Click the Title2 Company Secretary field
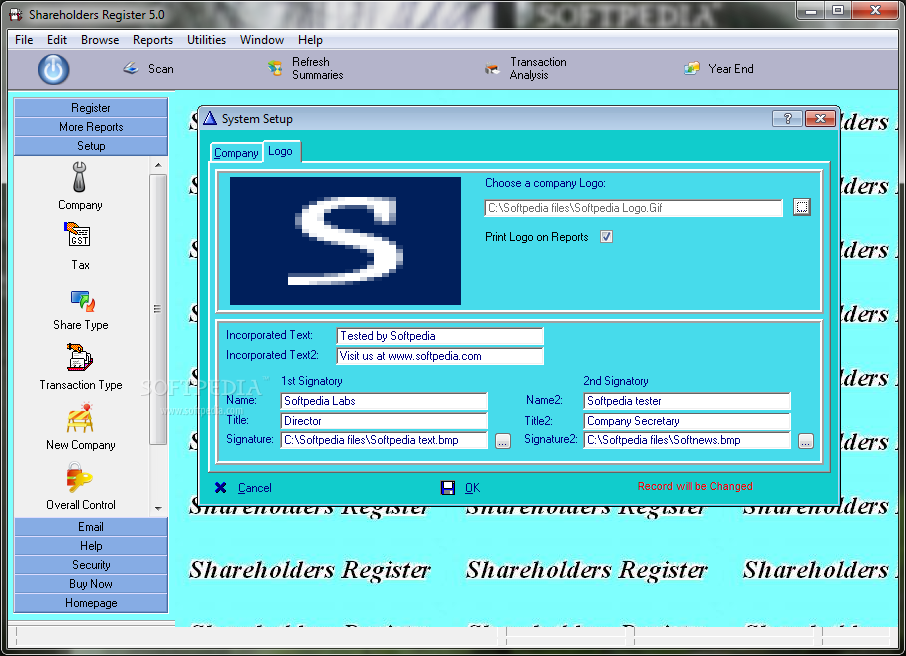Viewport: 906px width, 656px height. coord(686,421)
